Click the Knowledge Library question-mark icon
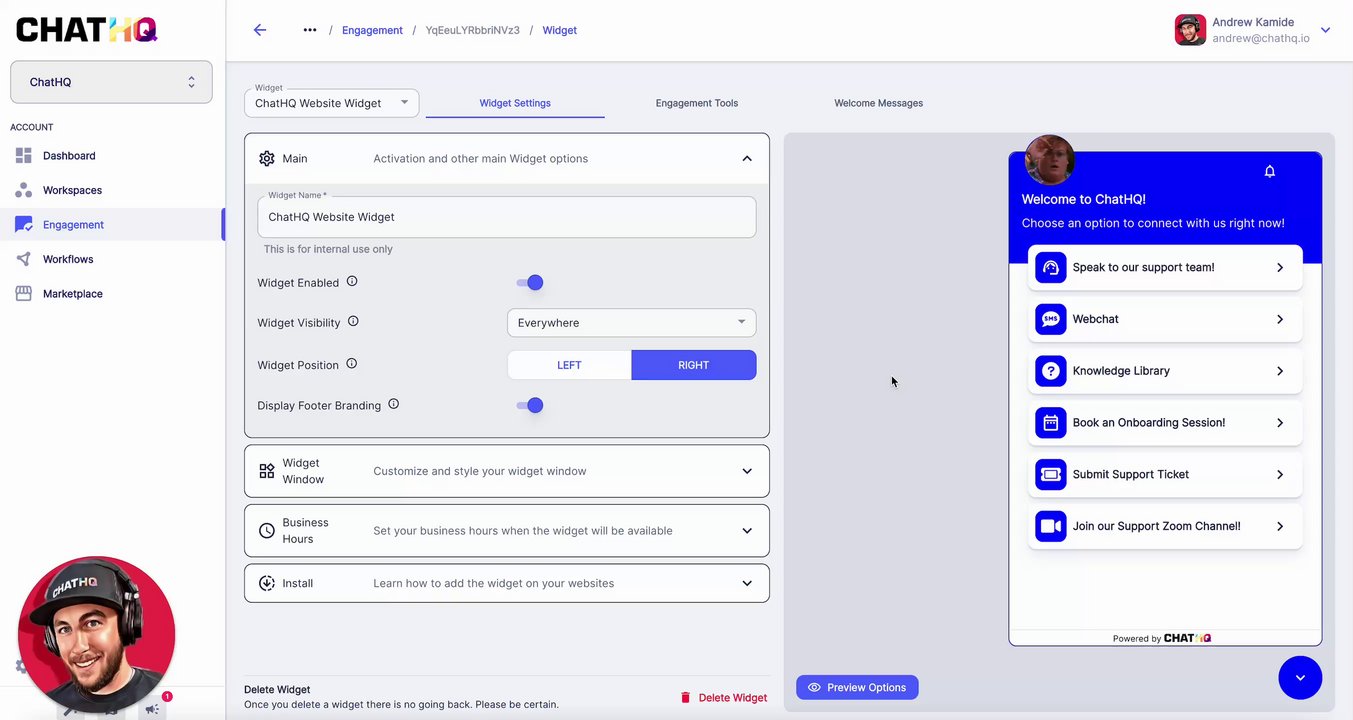The width and height of the screenshot is (1353, 720). [x=1051, y=371]
